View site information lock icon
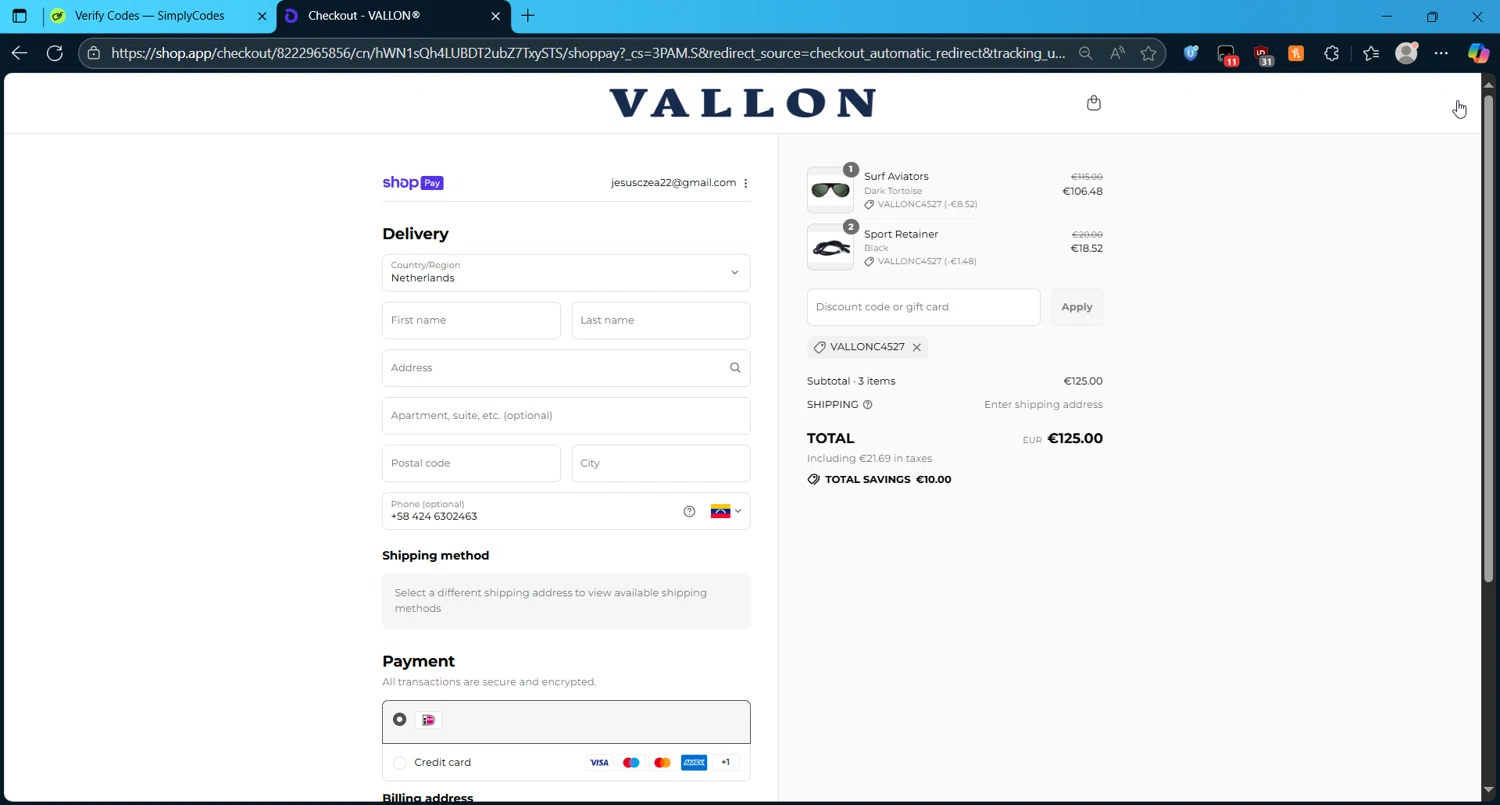The image size is (1500, 805). coord(94,53)
